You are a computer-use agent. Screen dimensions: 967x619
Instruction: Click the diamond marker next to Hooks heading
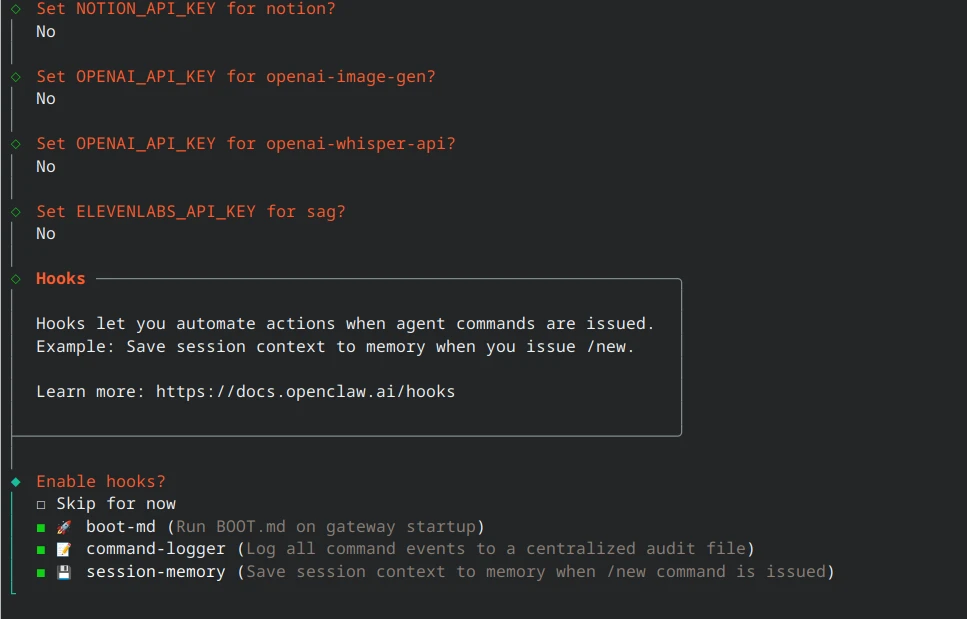[x=16, y=279]
